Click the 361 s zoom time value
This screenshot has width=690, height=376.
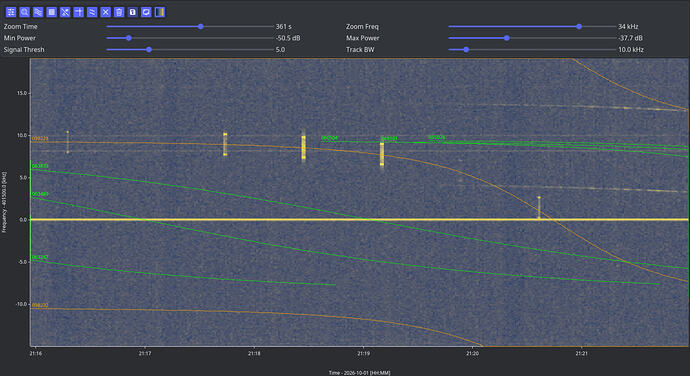point(283,26)
